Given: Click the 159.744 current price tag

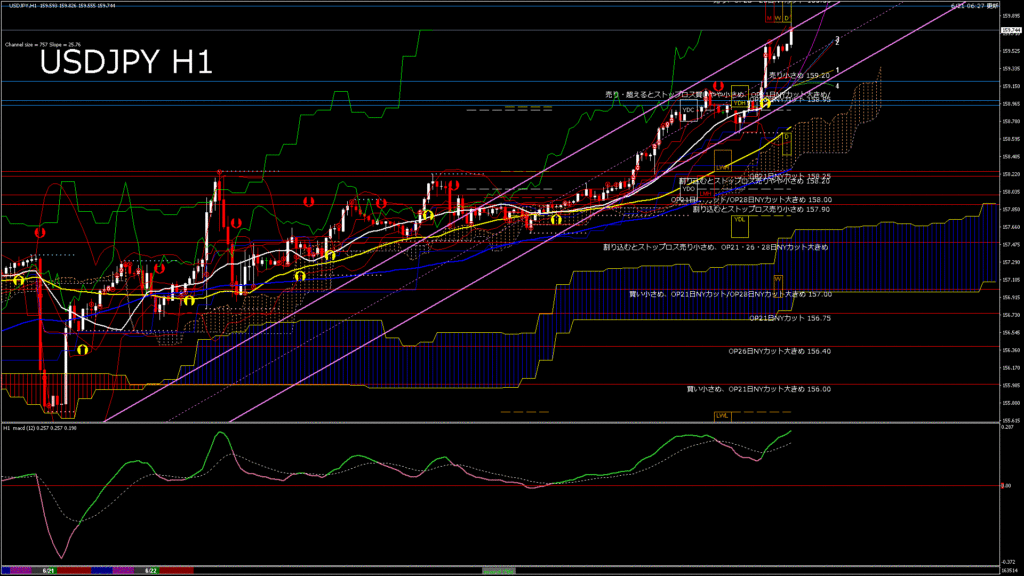Looking at the screenshot, I should [x=1008, y=31].
